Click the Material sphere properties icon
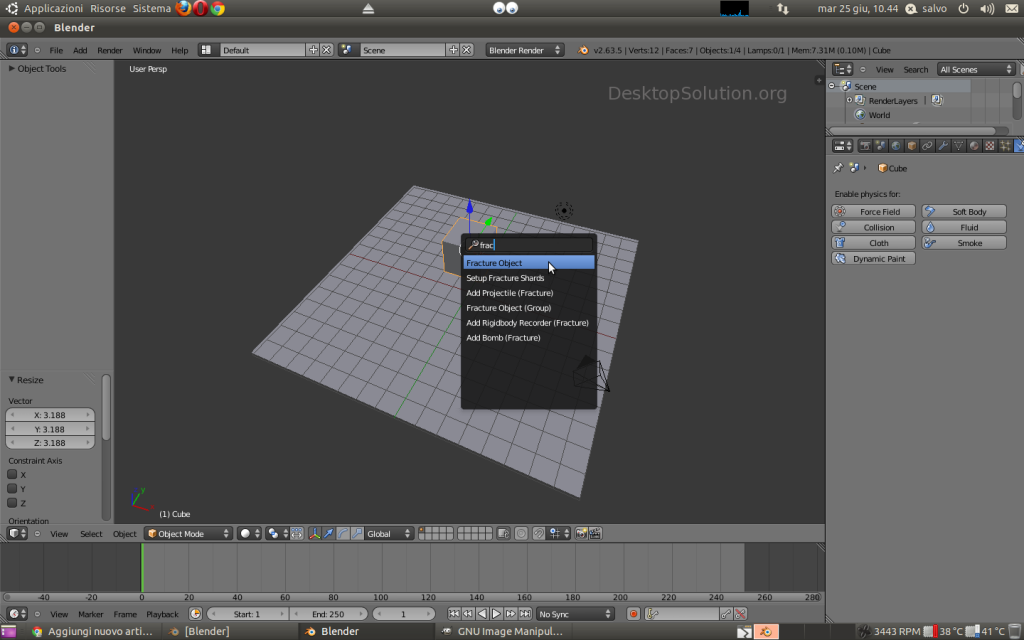 point(975,145)
